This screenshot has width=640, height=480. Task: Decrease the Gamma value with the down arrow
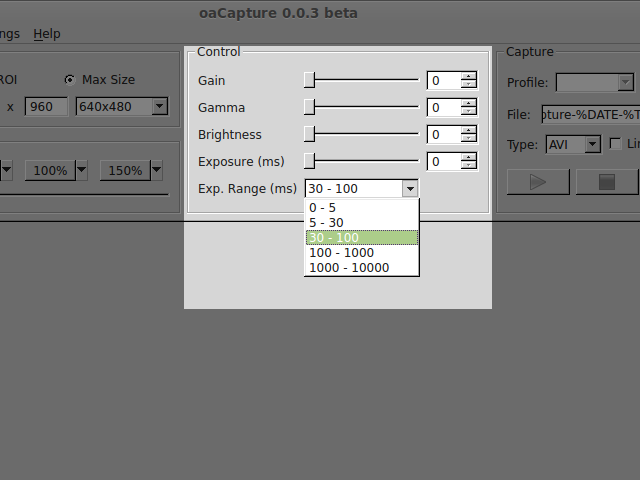(x=469, y=111)
